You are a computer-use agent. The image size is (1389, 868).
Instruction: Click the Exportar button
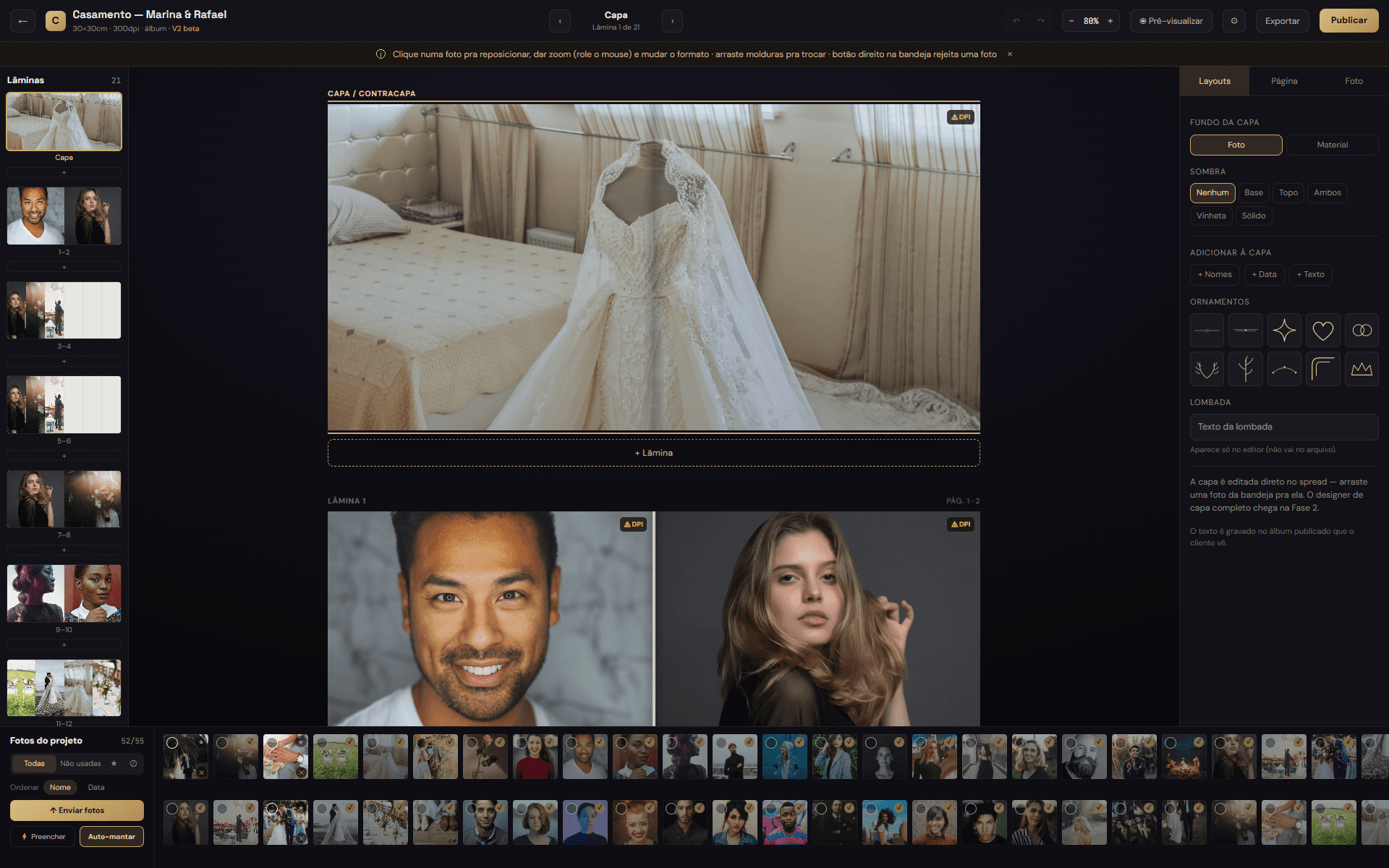(1282, 21)
